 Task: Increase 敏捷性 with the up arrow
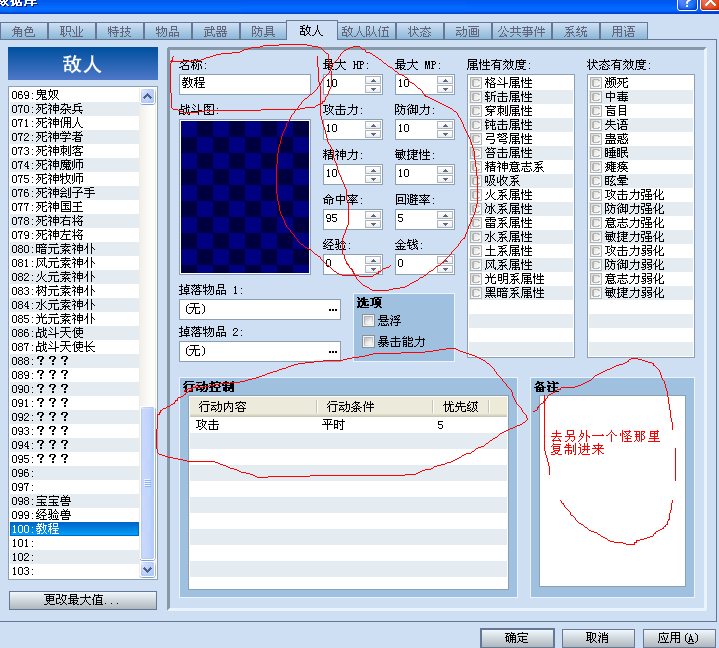point(445,170)
